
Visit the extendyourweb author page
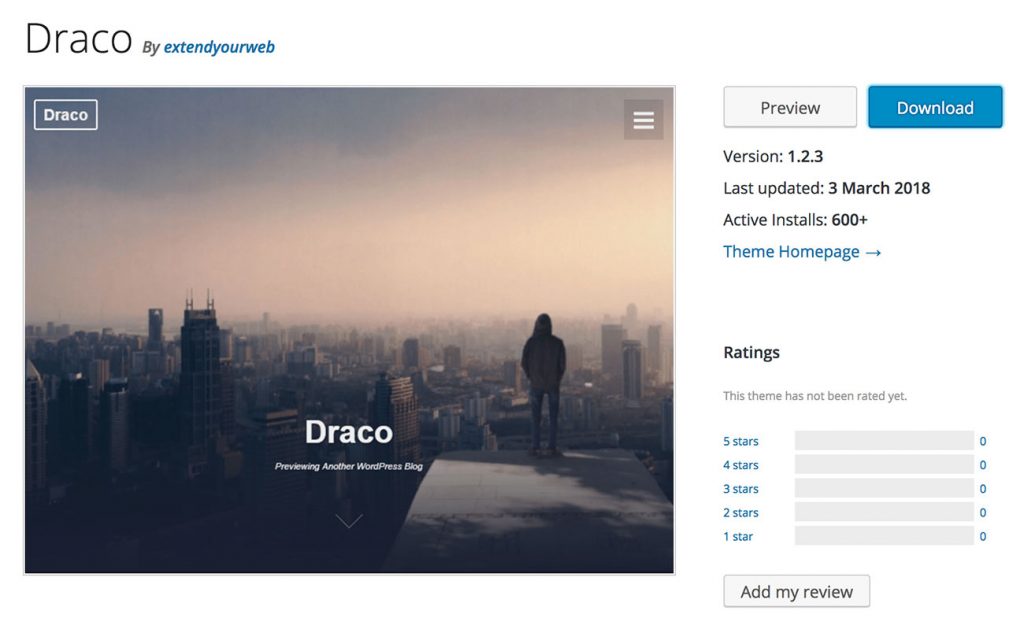219,47
